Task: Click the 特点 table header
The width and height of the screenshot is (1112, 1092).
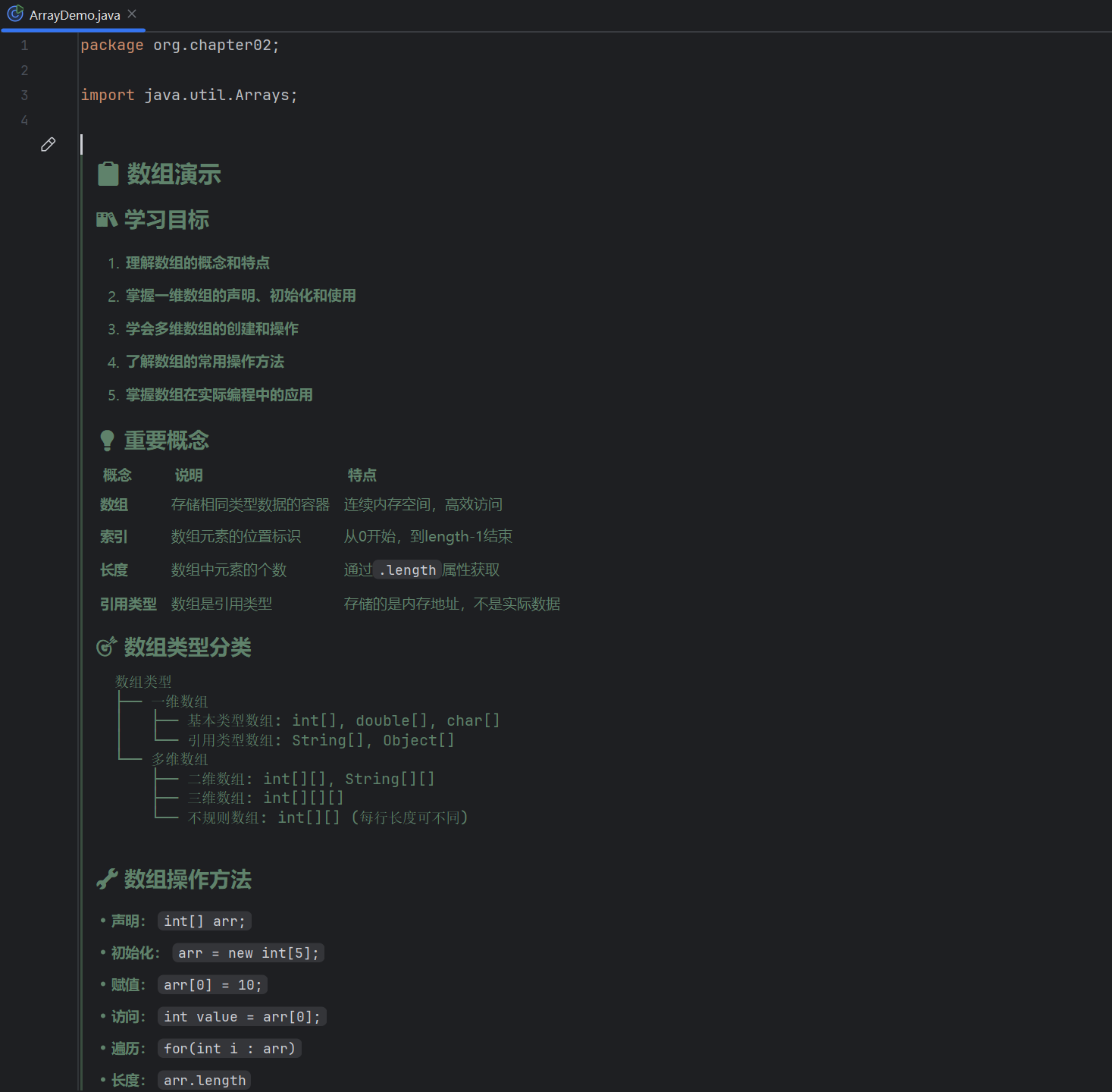Action: pyautogui.click(x=362, y=475)
